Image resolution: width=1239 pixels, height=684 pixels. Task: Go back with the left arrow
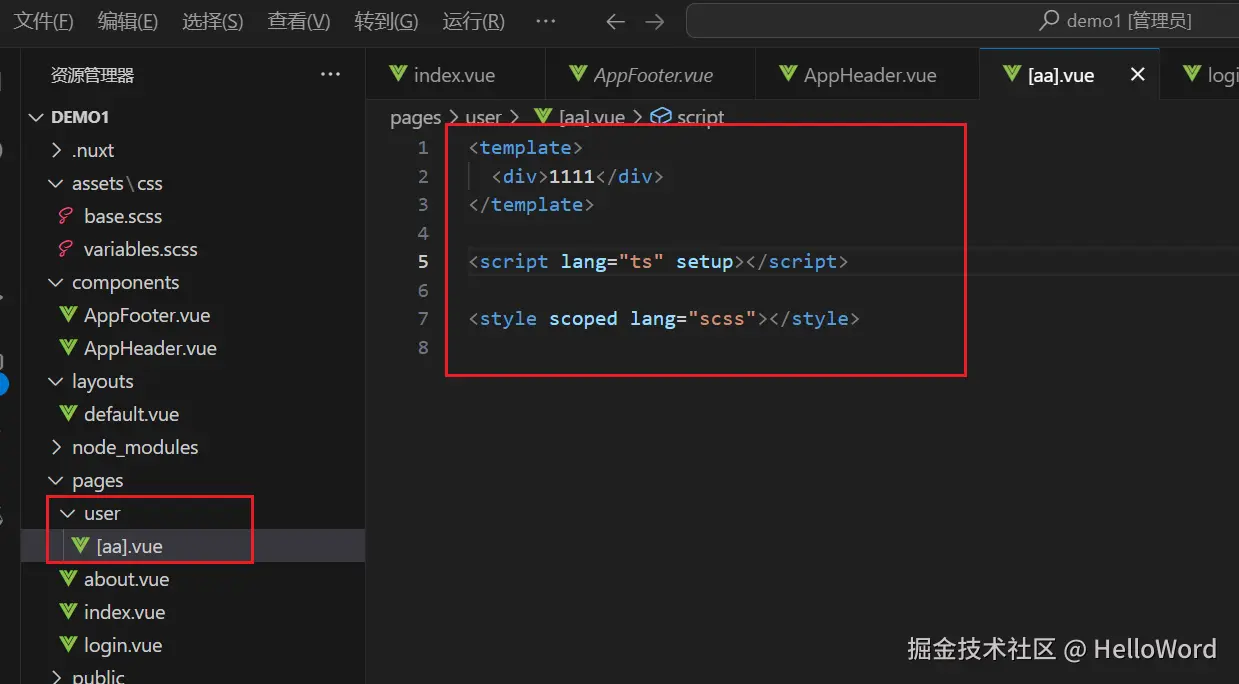[x=616, y=21]
